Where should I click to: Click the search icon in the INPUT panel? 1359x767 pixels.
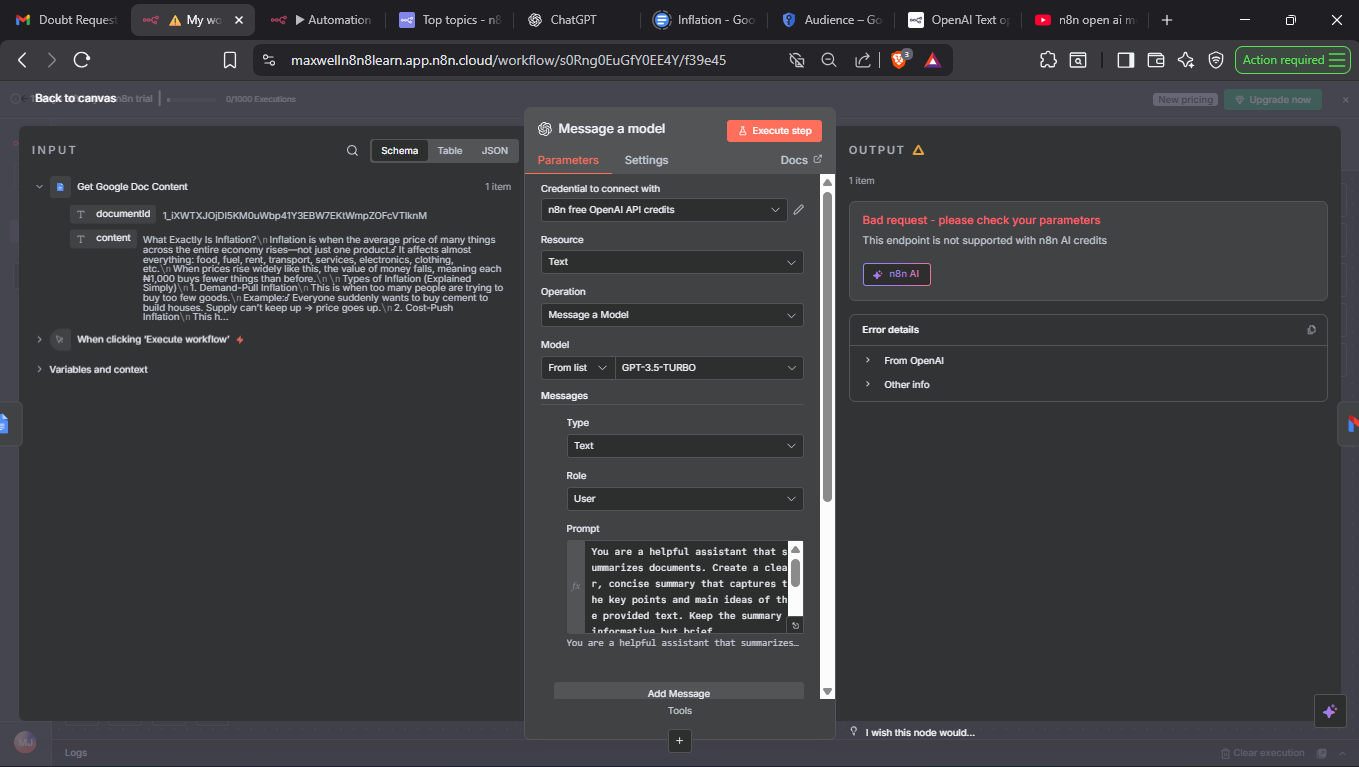tap(352, 151)
